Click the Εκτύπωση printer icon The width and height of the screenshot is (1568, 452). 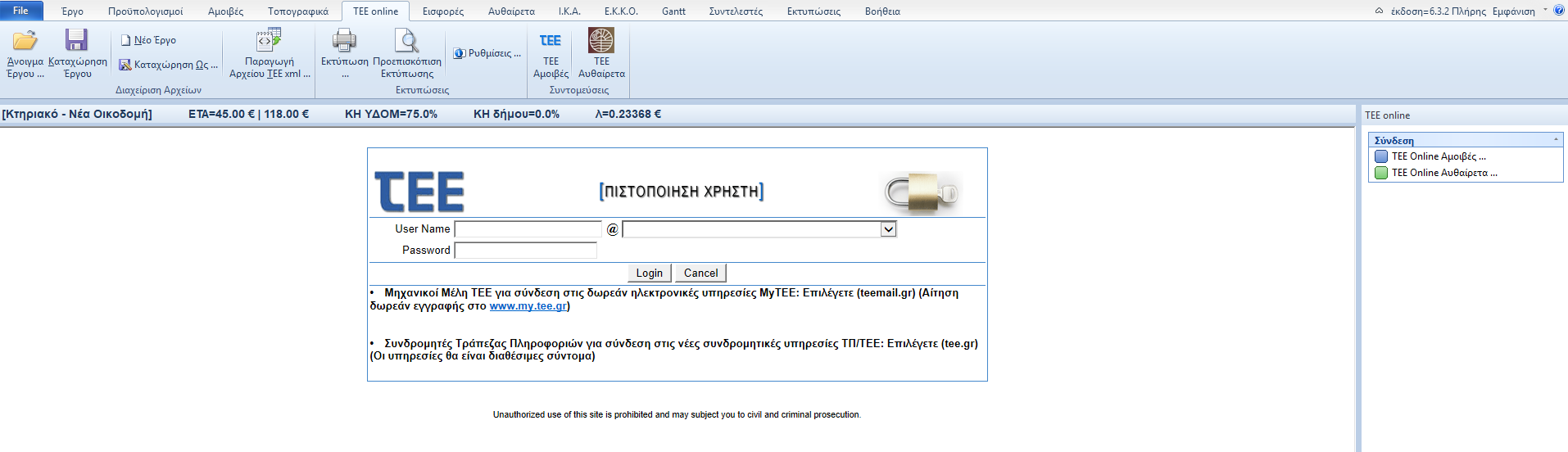tap(344, 41)
